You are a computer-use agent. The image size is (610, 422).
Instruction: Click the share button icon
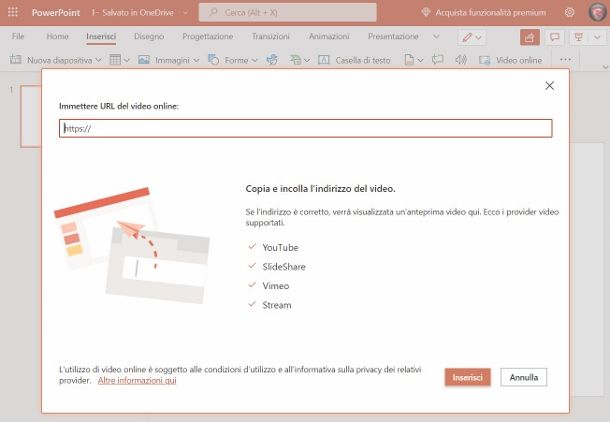530,37
